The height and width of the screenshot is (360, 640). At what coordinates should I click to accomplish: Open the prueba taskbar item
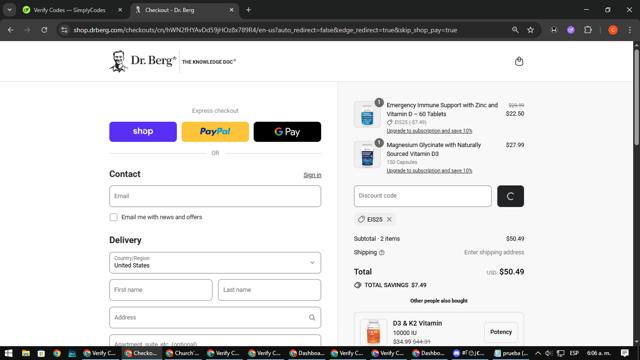coord(511,353)
